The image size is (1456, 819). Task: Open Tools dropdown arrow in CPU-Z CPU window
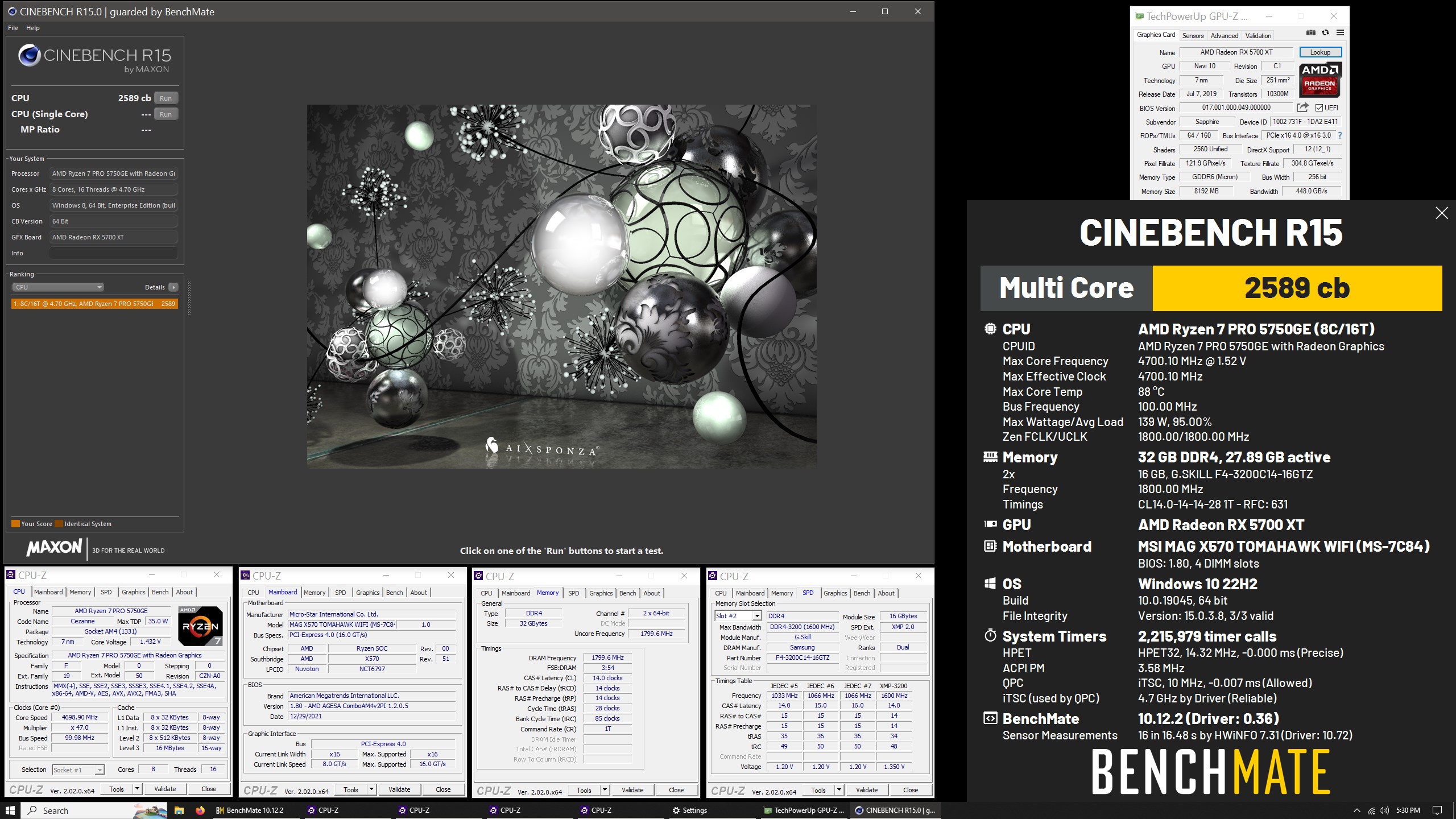click(x=137, y=789)
